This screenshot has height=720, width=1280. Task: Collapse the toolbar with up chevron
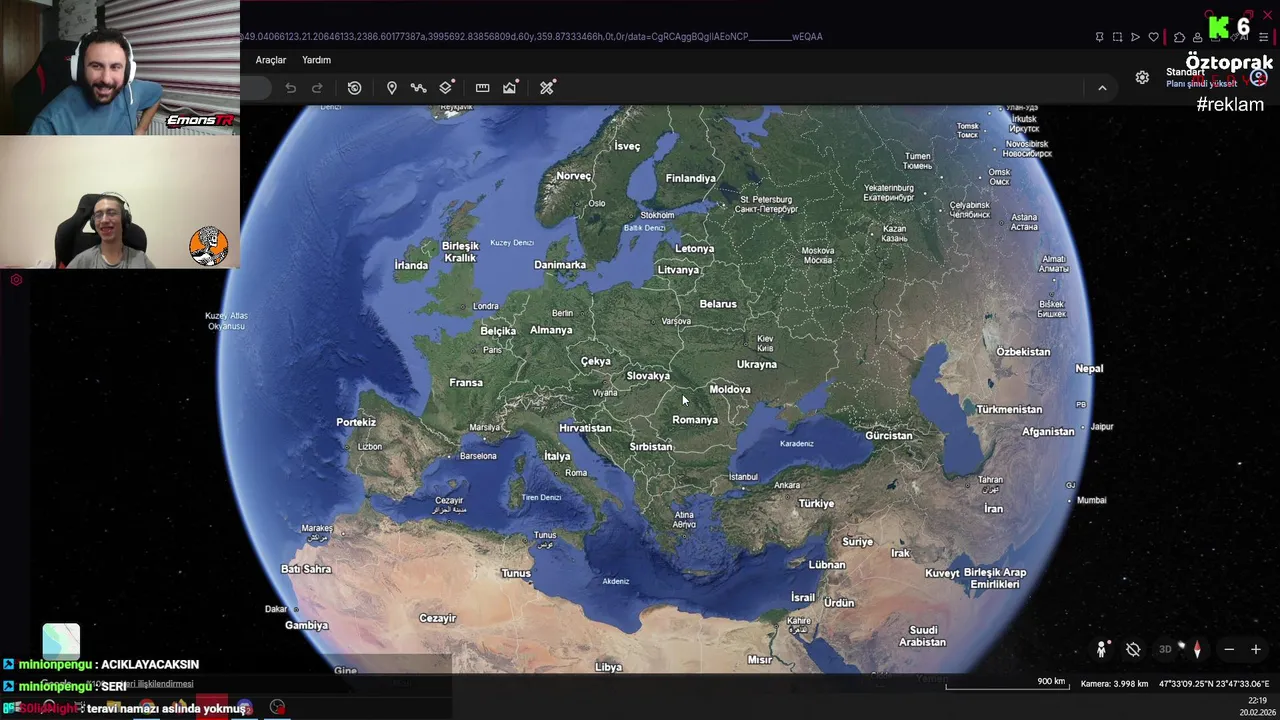pos(1102,88)
